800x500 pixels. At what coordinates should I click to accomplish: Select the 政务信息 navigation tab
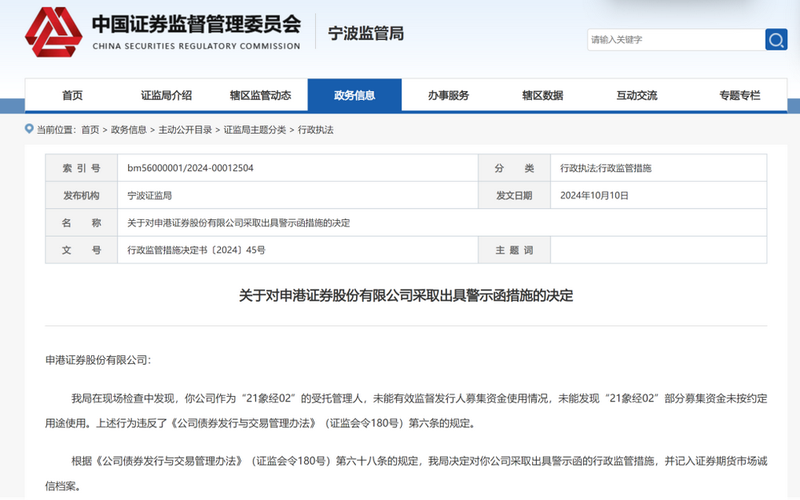355,95
